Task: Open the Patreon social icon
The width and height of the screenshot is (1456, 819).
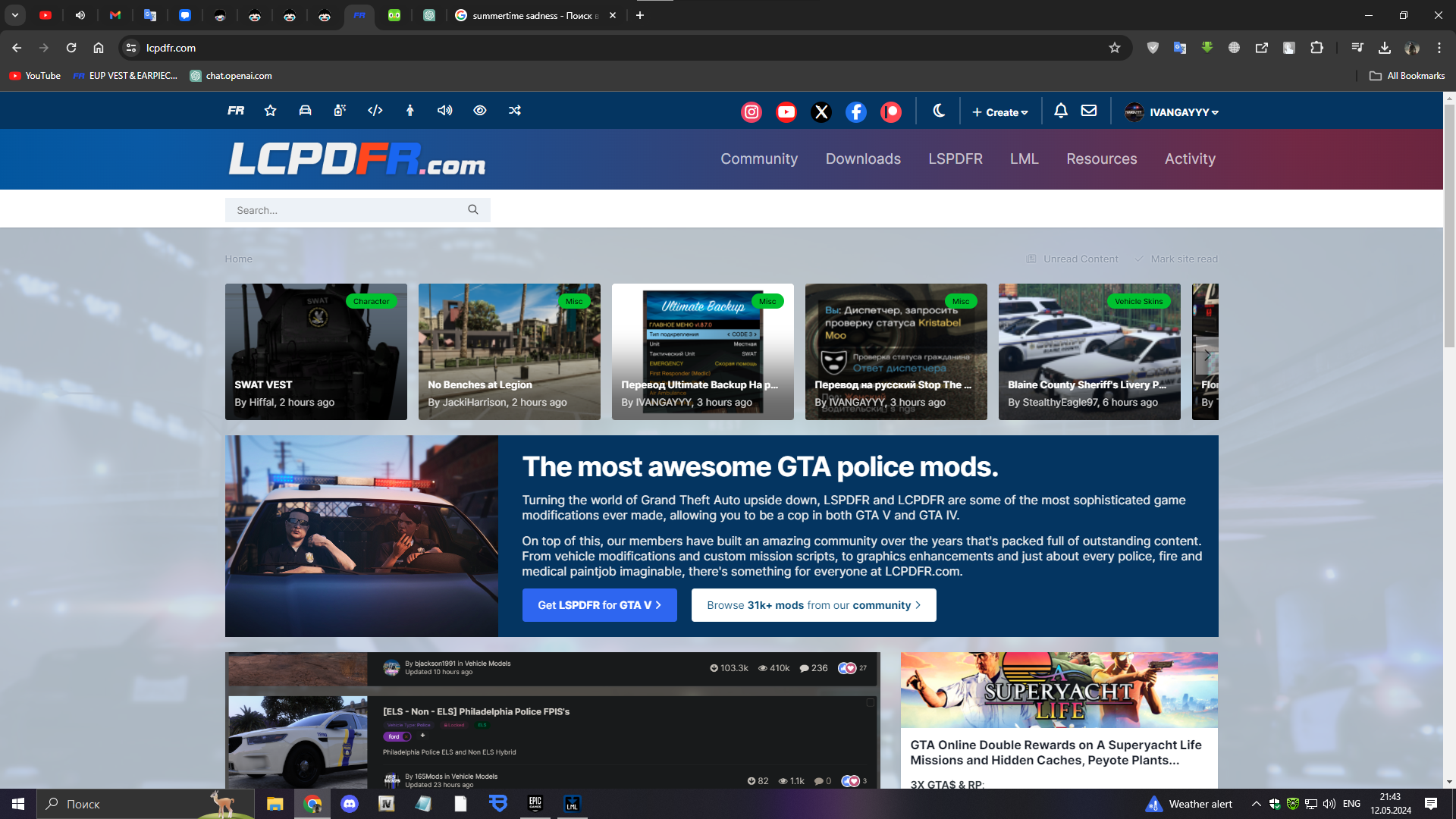Action: (891, 112)
